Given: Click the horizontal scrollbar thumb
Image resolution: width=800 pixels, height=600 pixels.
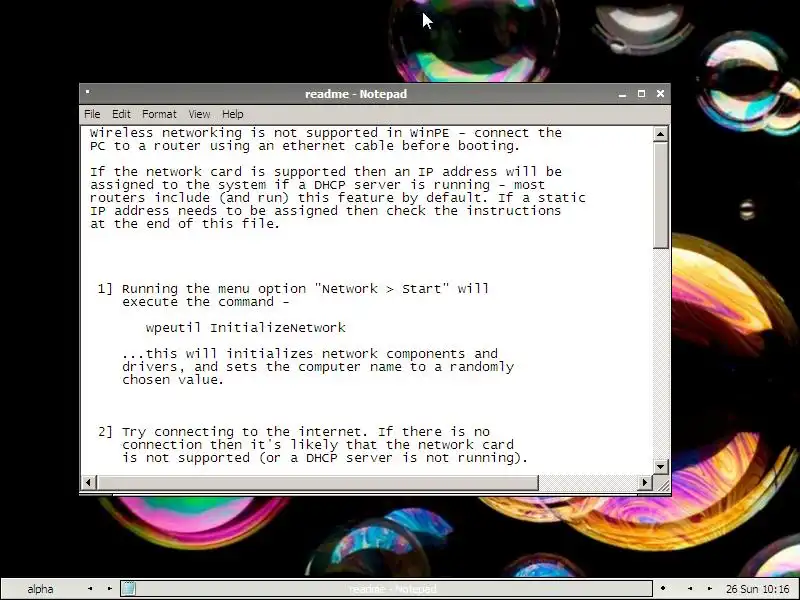Looking at the screenshot, I should point(317,482).
